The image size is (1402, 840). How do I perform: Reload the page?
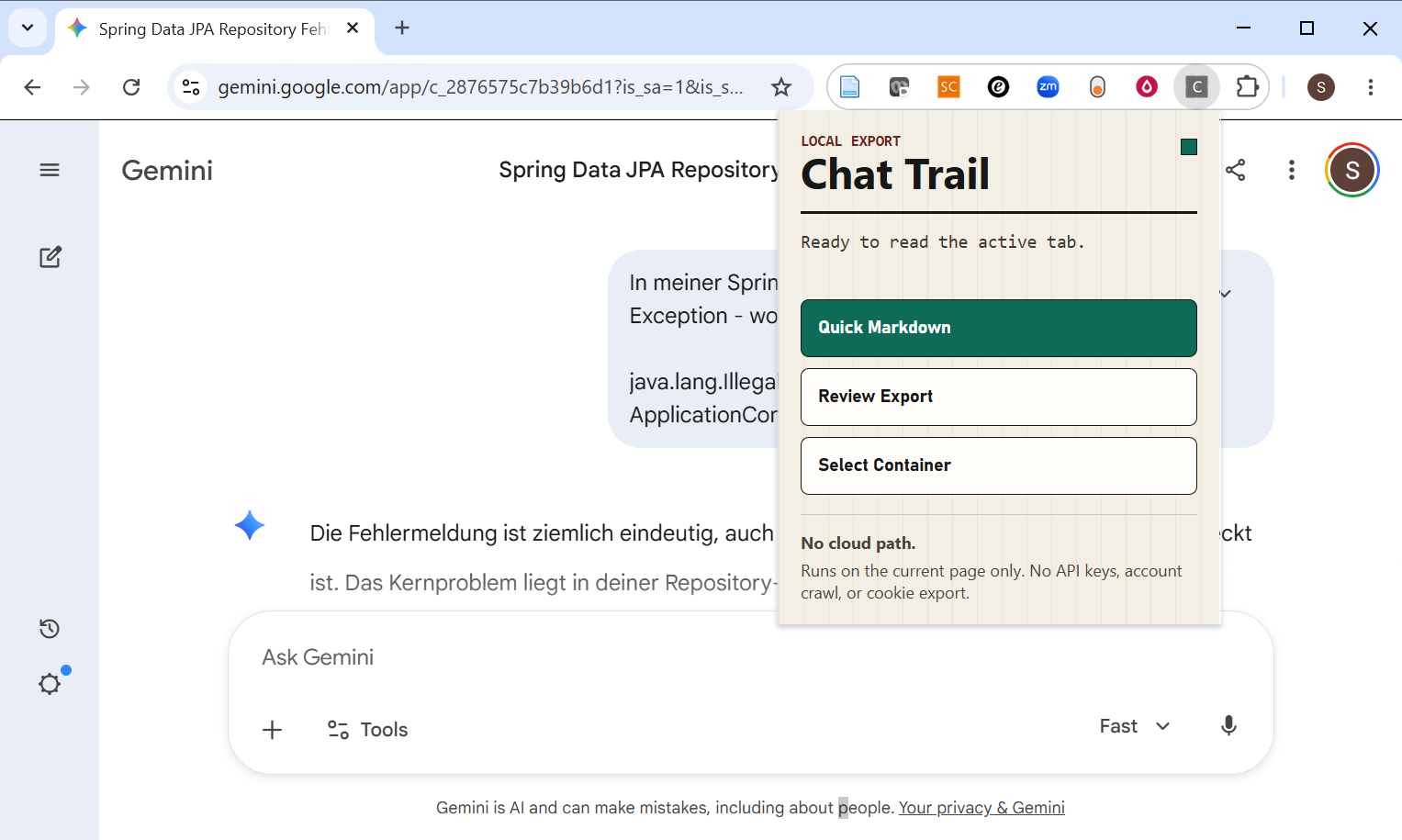pyautogui.click(x=131, y=87)
